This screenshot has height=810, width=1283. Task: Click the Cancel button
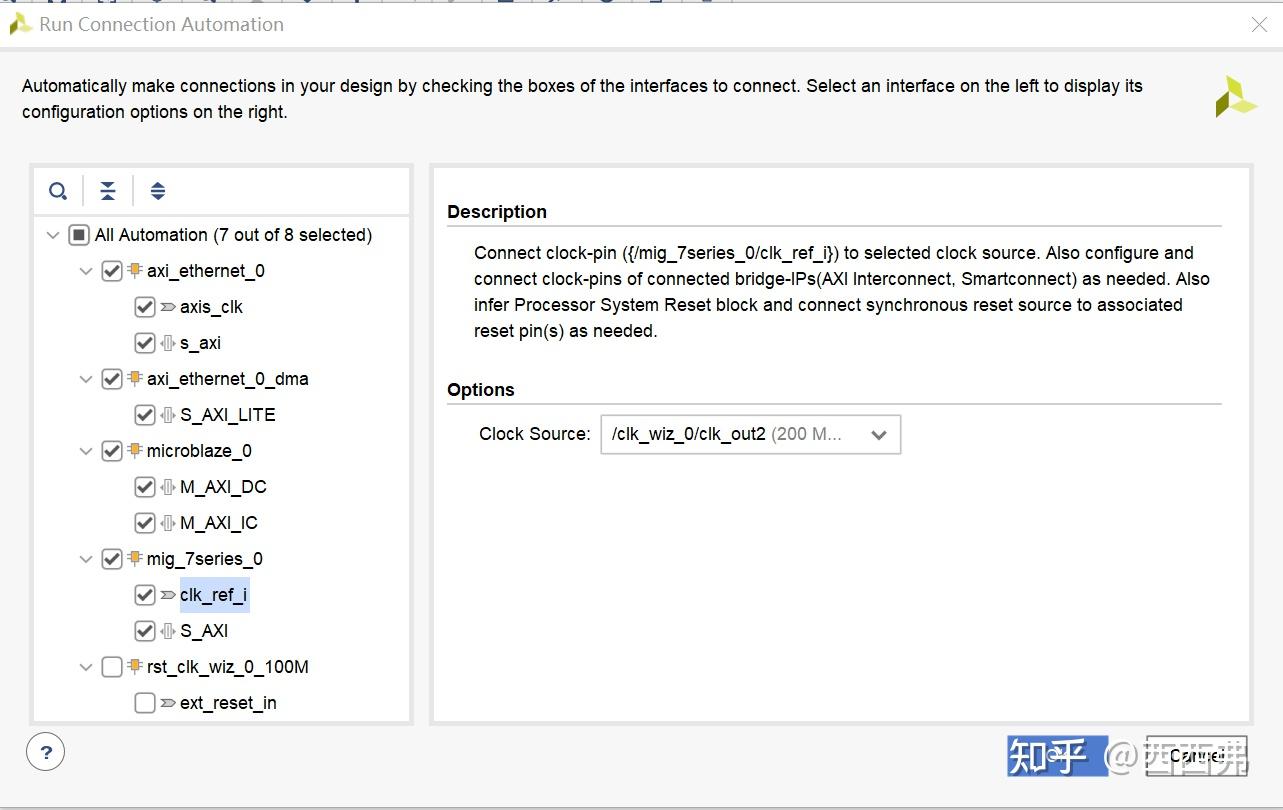(1196, 756)
